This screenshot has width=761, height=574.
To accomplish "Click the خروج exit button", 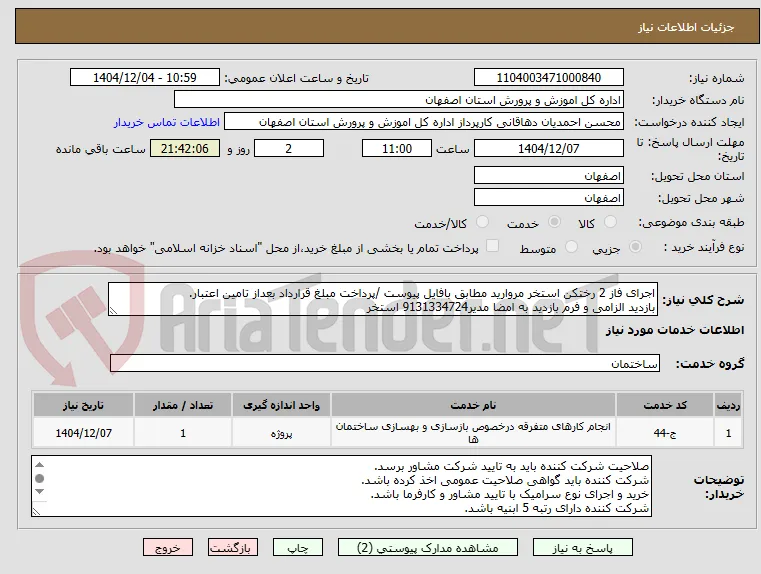I will click(167, 548).
